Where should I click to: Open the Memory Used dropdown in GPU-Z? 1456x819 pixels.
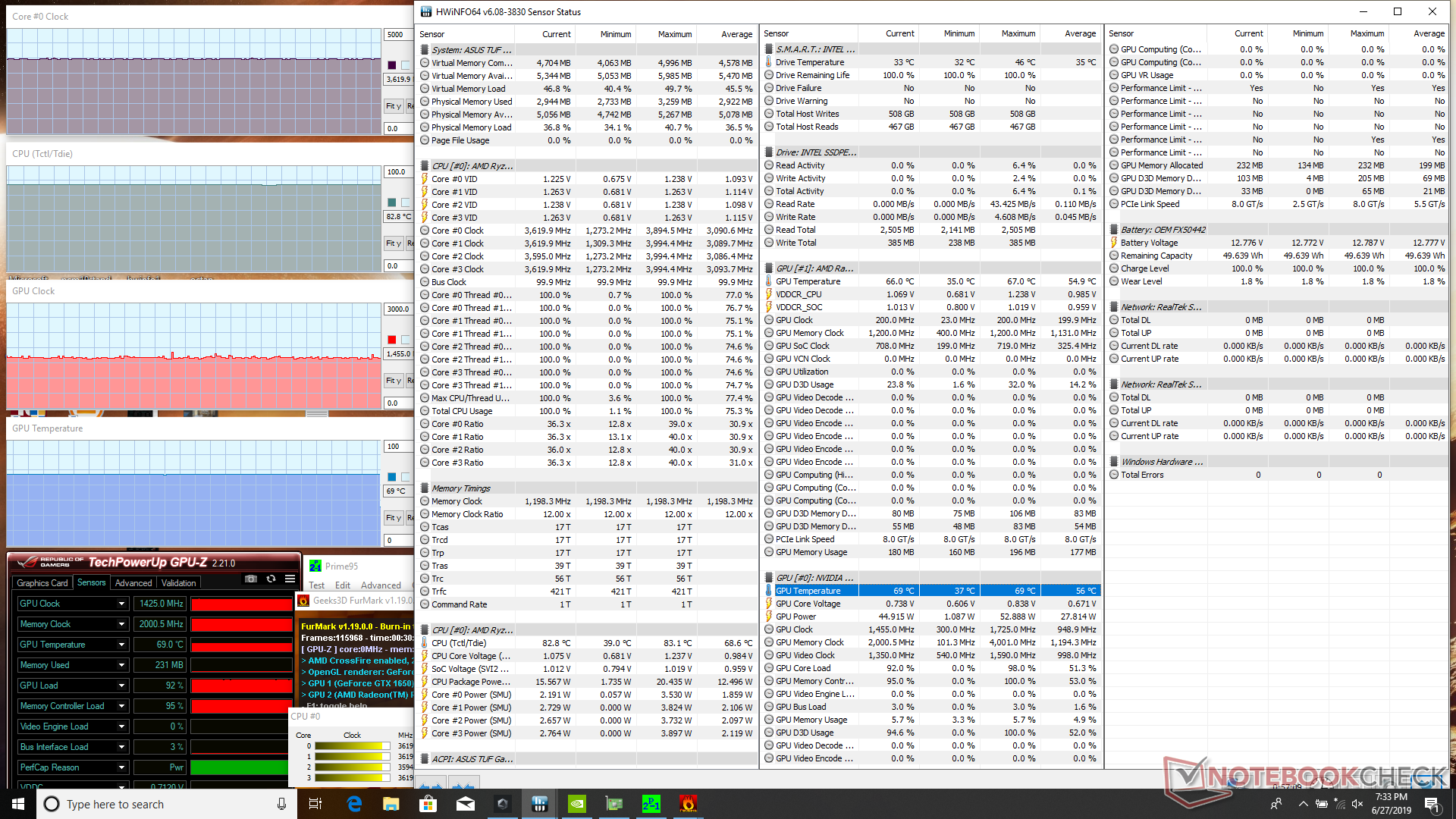pyautogui.click(x=121, y=665)
